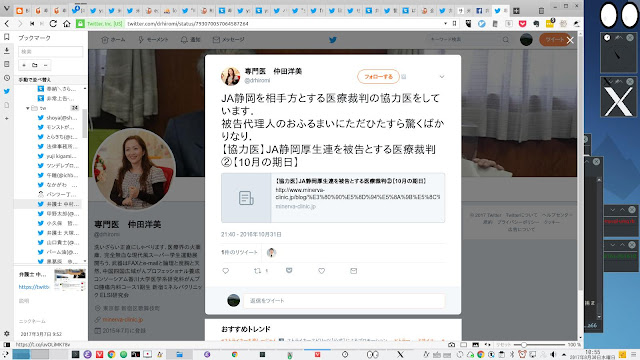Click the bookmark list scroll-down arrow
Viewport: 640px width, 360px height.
coord(85,261)
